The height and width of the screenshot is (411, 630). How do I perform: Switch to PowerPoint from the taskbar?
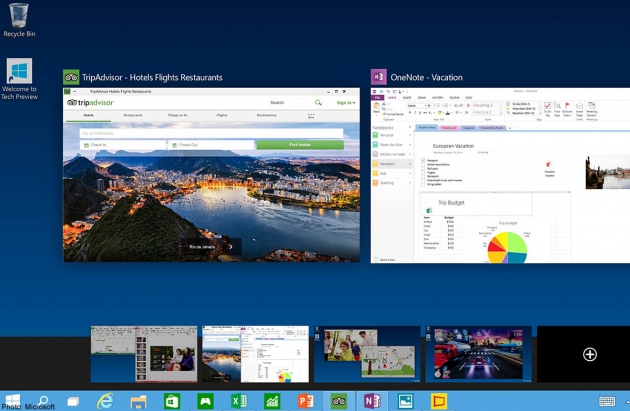click(x=306, y=401)
